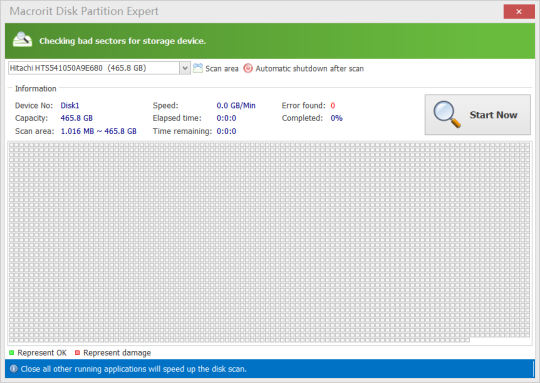This screenshot has width=540, height=383.
Task: Click Automatic shutdown after scan label
Action: tap(310, 69)
